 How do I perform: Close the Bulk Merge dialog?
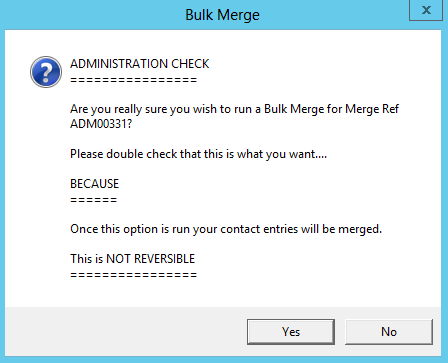[x=426, y=10]
